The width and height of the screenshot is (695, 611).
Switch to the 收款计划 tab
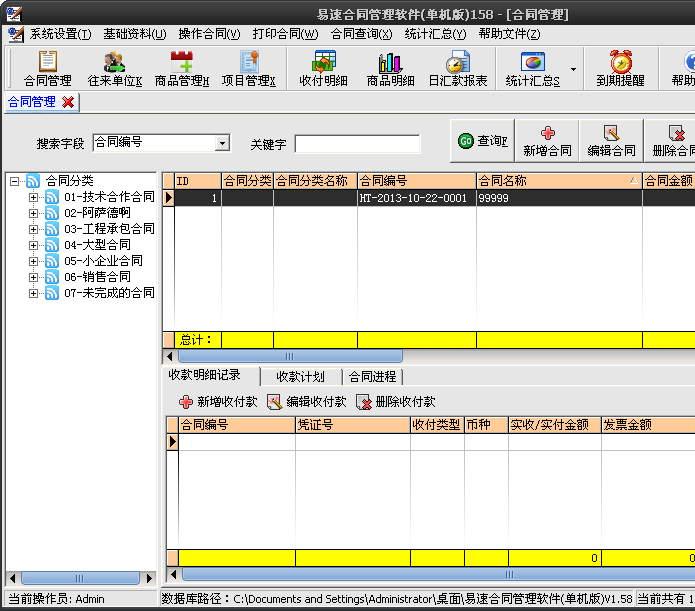pos(301,376)
